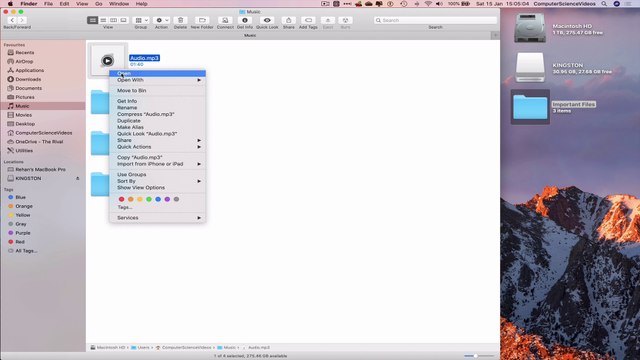640x360 pixels.
Task: Open the Go menu in menu bar
Action: [x=99, y=4]
